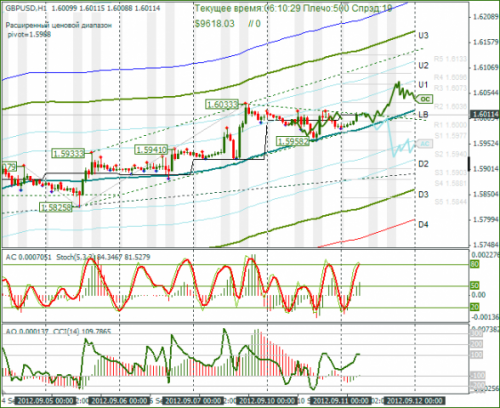Image resolution: width=500 pixels, height=408 pixels.
Task: Click the 2012.09.07 00:00 date marker
Action: pyautogui.click(x=194, y=401)
